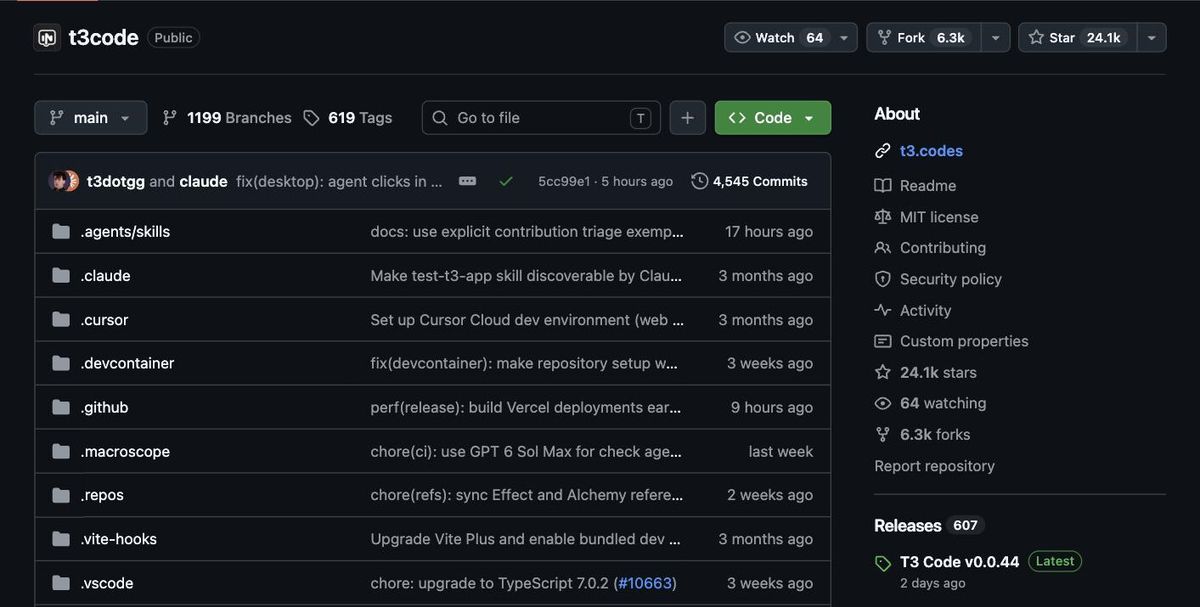Open the main branch selector
The image size is (1200, 607).
[91, 118]
